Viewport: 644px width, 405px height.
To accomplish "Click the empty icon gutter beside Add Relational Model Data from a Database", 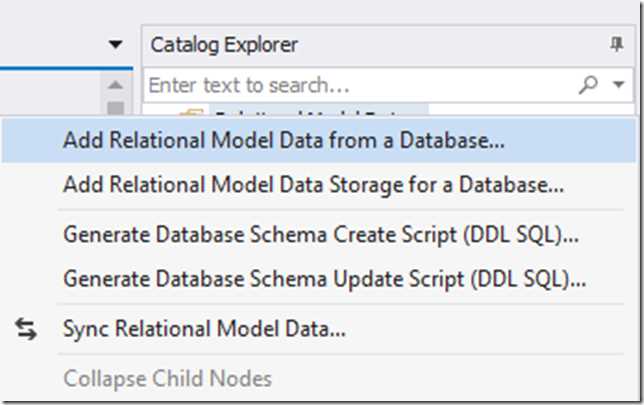I will coord(29,140).
